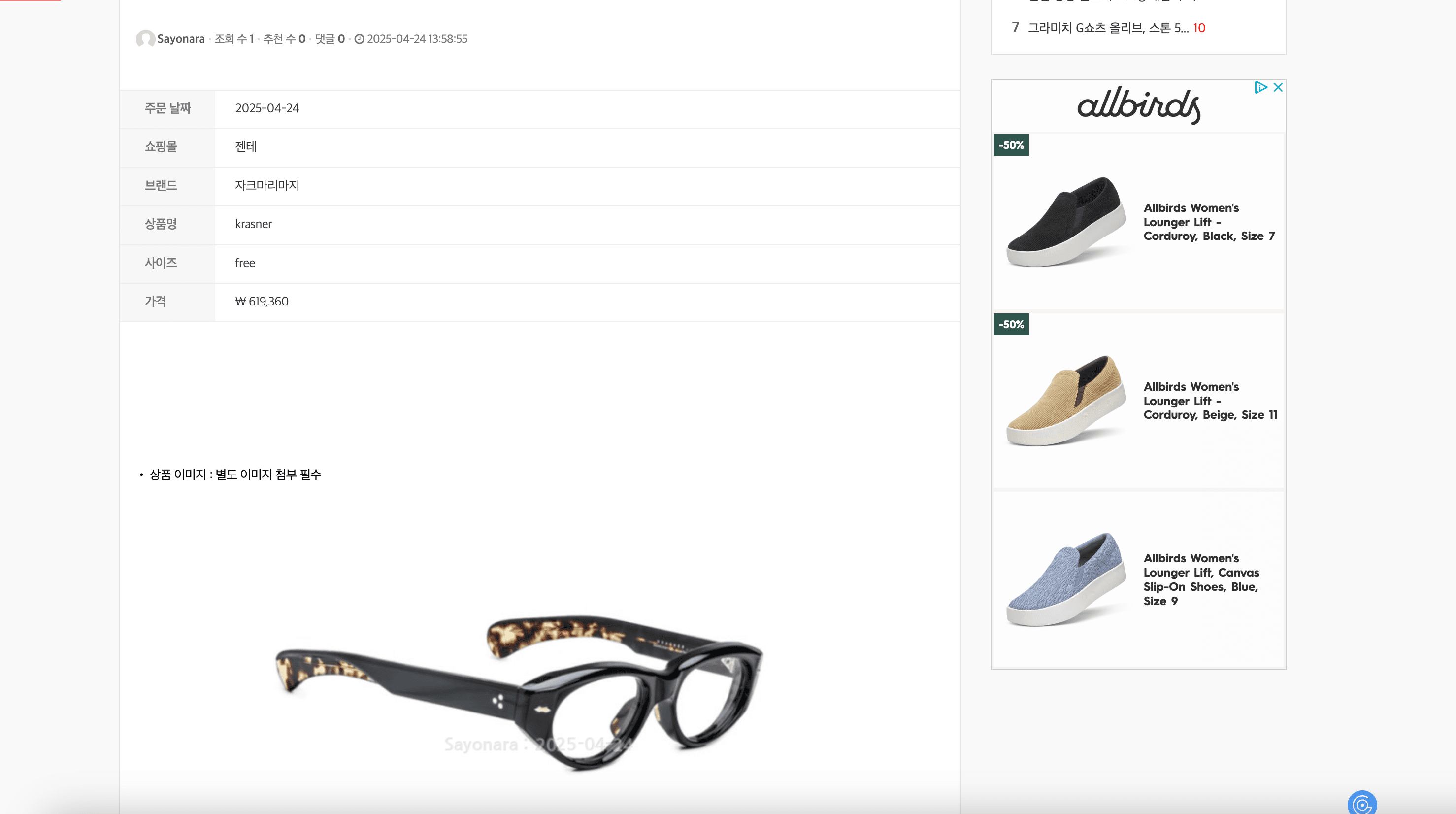Close the Allbirds advertisement

1277,87
